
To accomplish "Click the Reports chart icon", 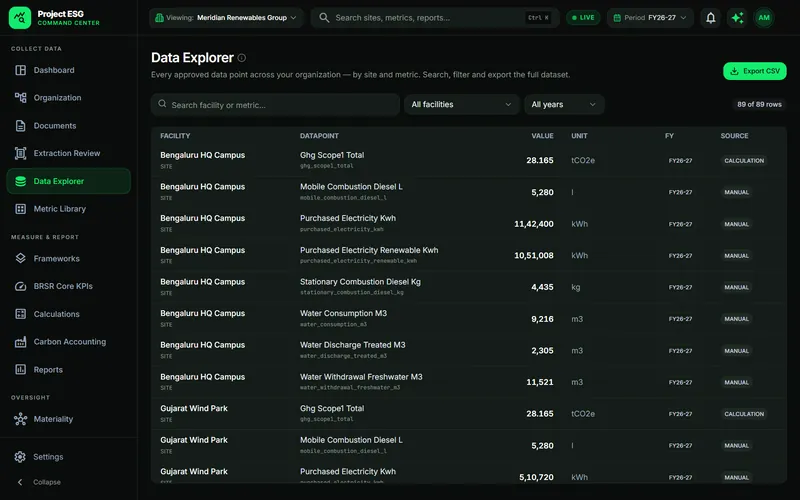I will tap(20, 369).
